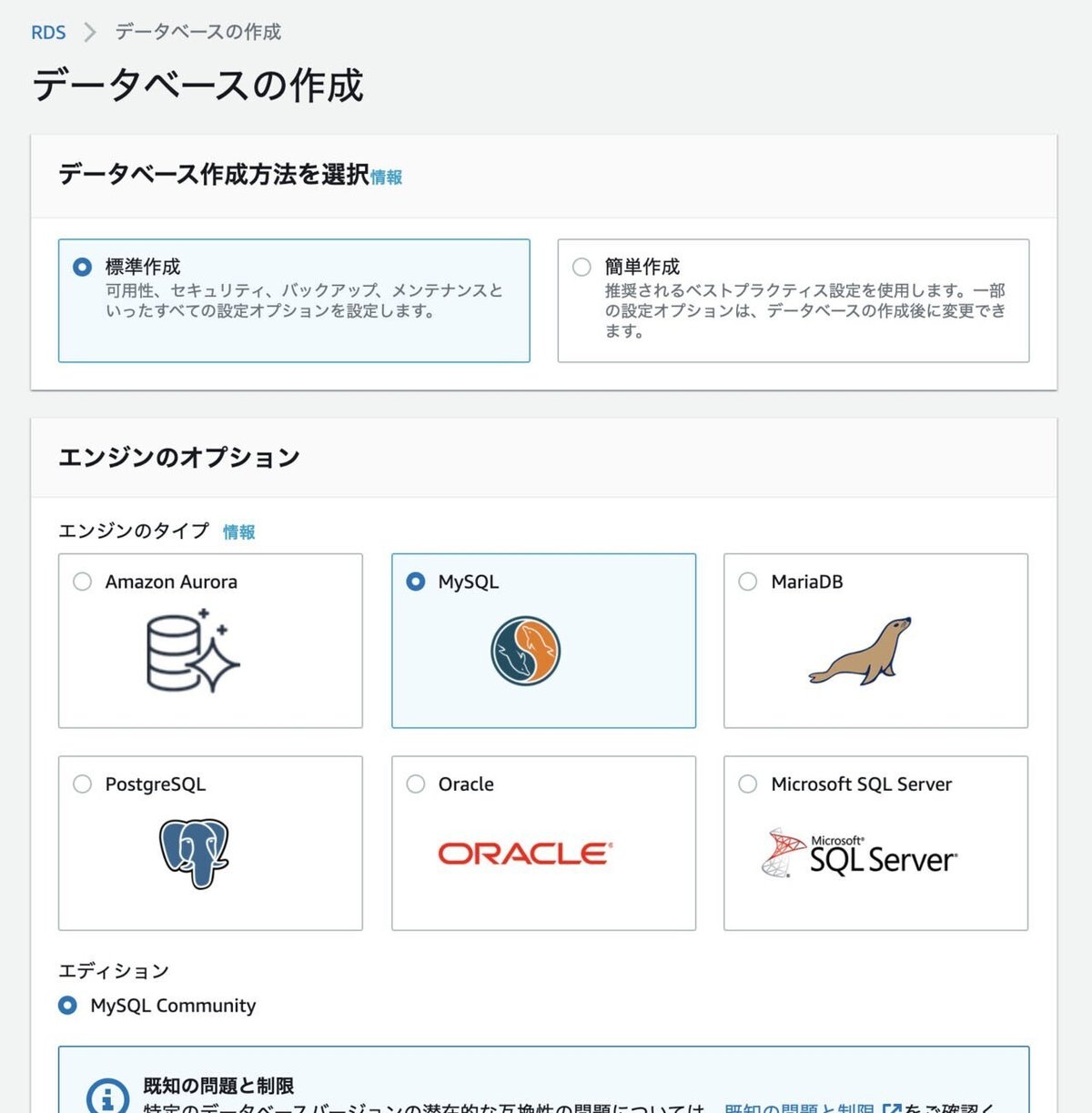Go to RDS breadcrumb link
Viewport: 1092px width, 1113px height.
[48, 33]
